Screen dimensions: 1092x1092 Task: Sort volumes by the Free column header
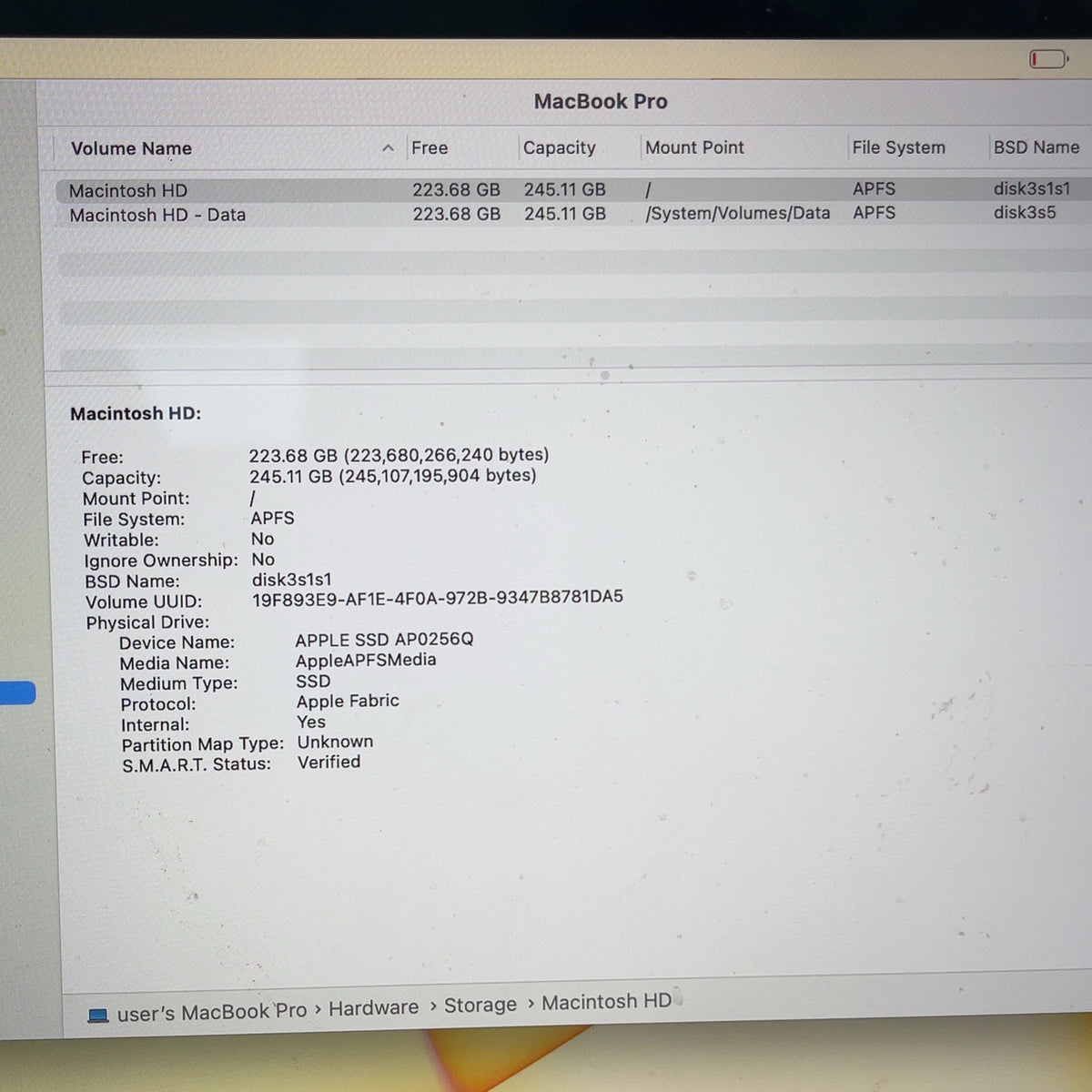click(x=430, y=147)
